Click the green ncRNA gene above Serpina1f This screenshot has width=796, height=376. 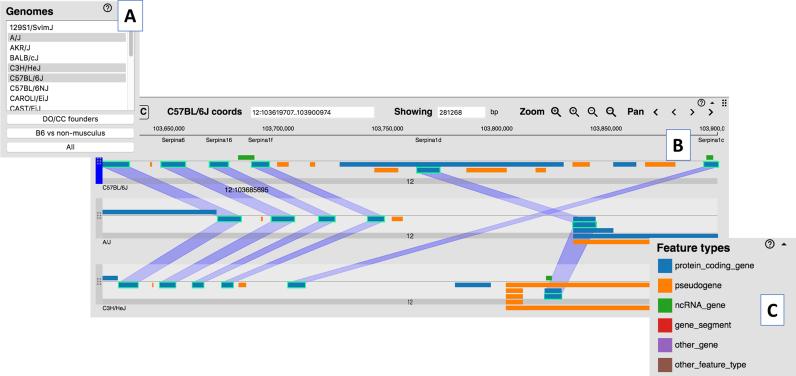[246, 158]
